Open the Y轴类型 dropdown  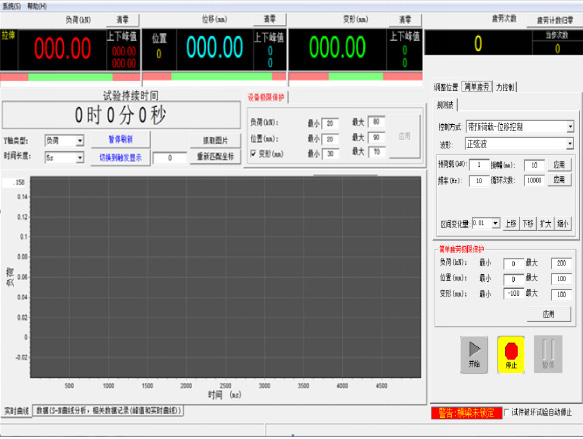point(64,141)
